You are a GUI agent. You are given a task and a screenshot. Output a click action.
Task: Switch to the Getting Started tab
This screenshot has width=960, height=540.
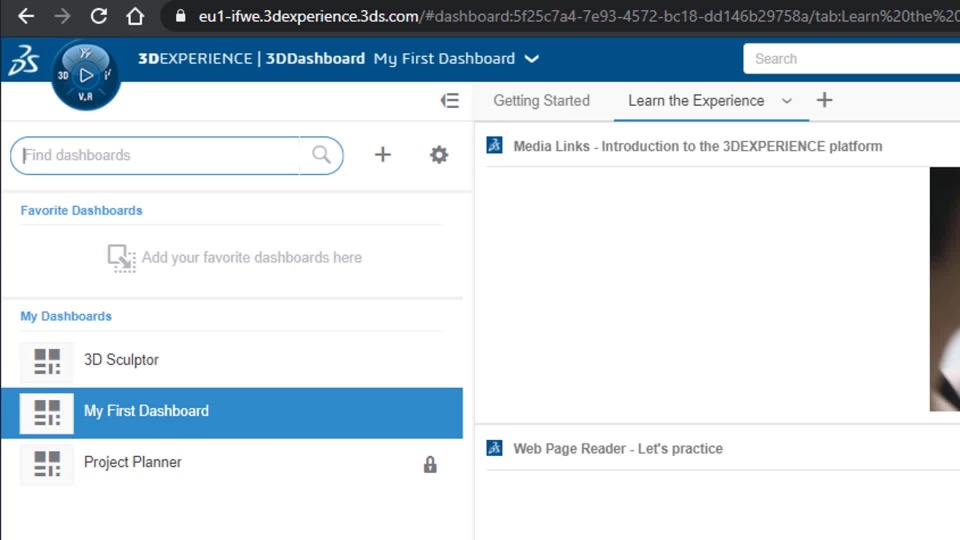(x=541, y=101)
